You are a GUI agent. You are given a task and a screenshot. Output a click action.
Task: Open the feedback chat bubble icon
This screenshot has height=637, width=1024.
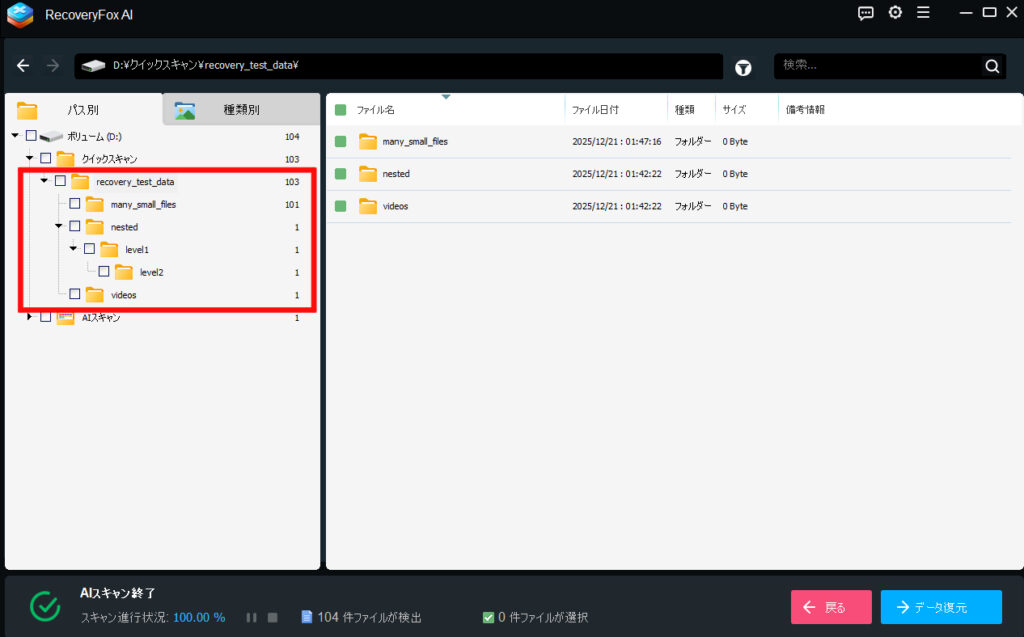pyautogui.click(x=866, y=13)
